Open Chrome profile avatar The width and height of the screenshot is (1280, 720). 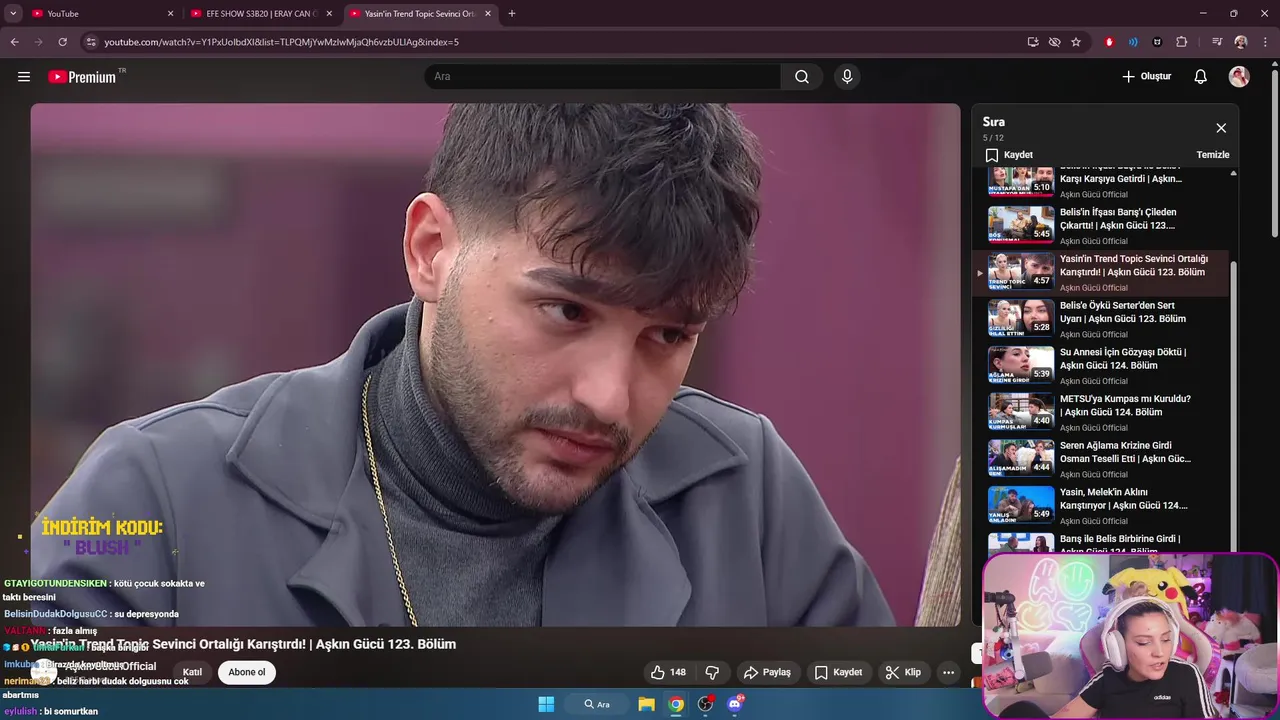(1241, 42)
